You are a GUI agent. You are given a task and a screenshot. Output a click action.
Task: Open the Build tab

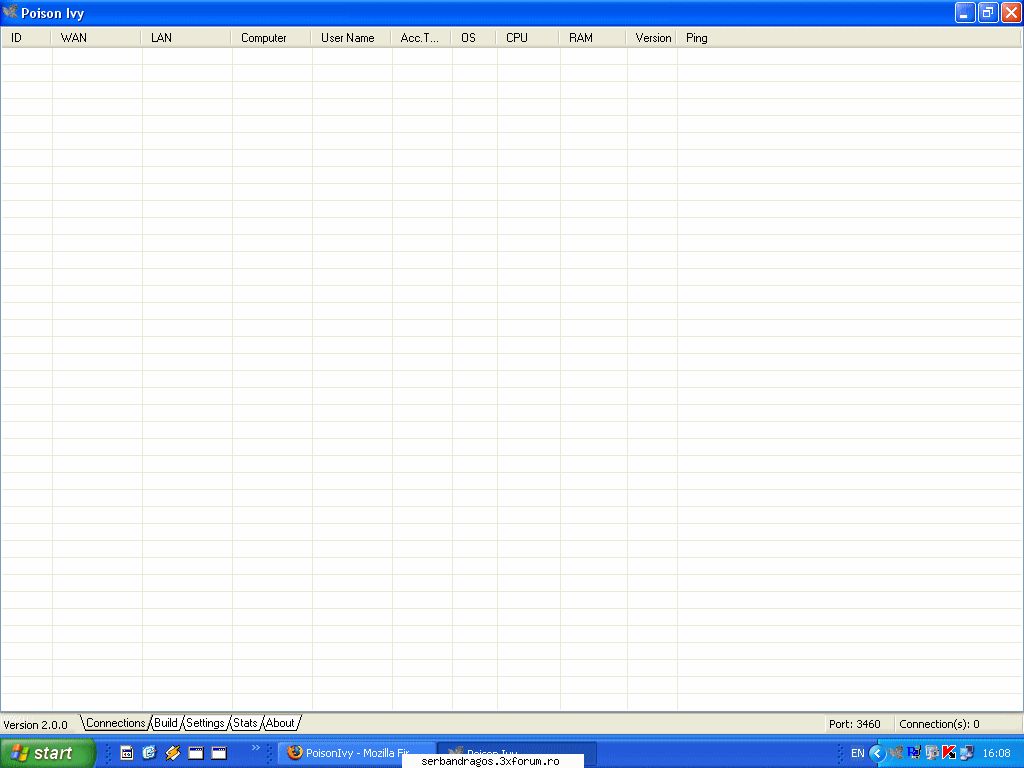(x=166, y=723)
